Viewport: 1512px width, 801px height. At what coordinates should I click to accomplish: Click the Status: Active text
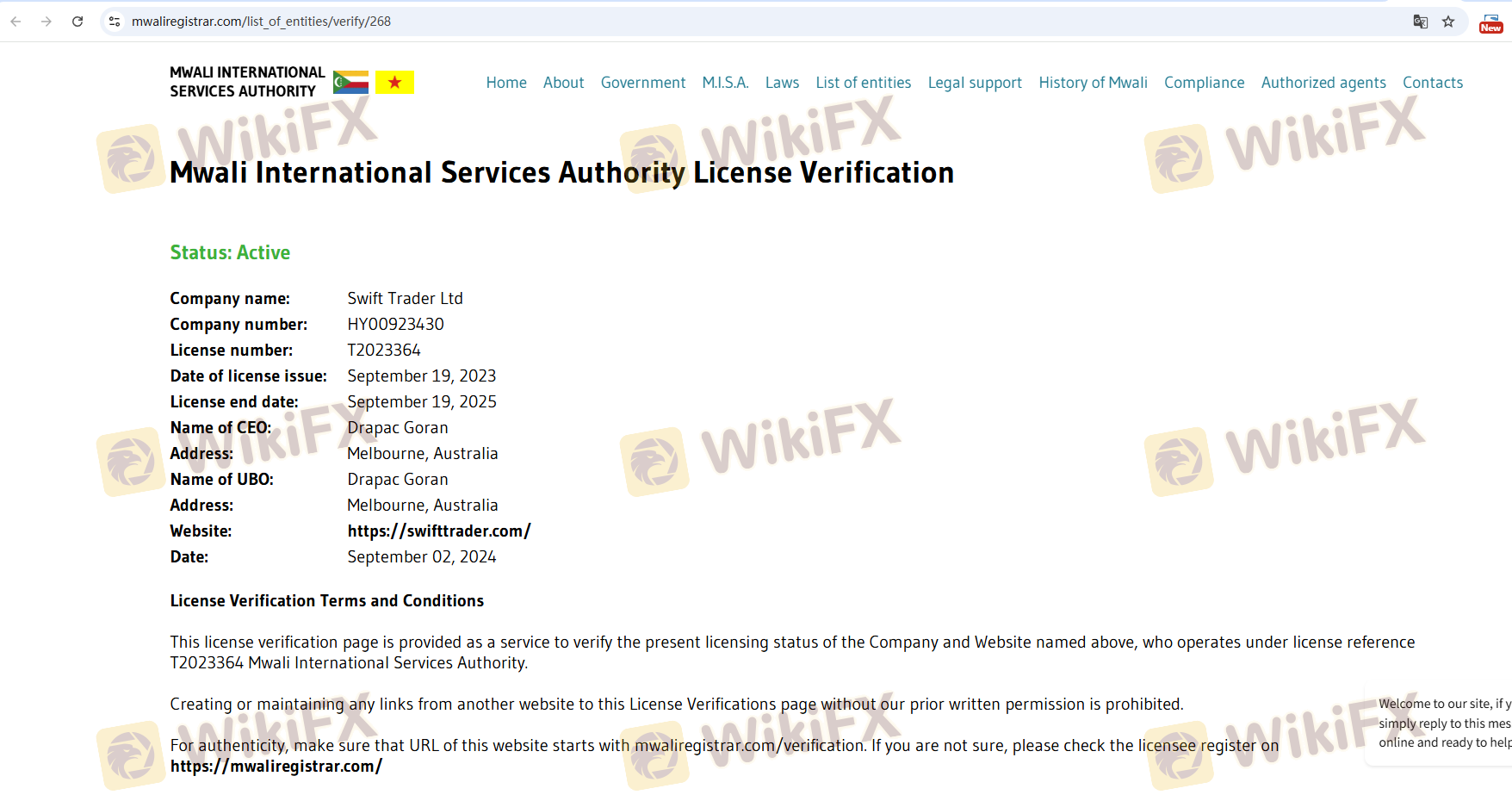(x=230, y=252)
